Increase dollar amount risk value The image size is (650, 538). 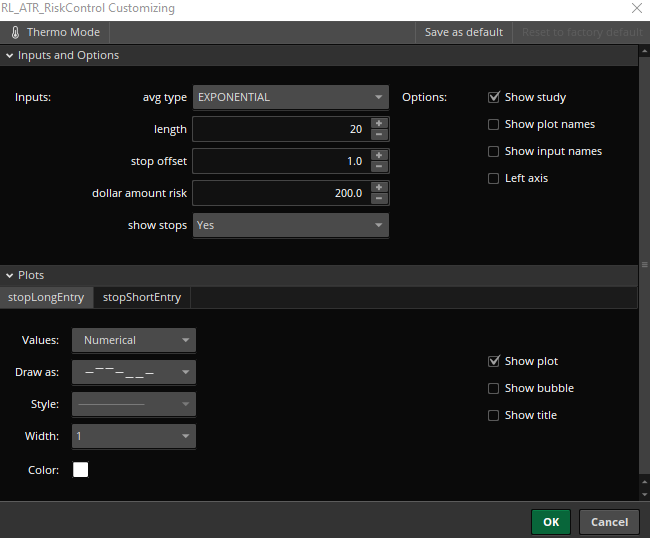pyautogui.click(x=379, y=188)
